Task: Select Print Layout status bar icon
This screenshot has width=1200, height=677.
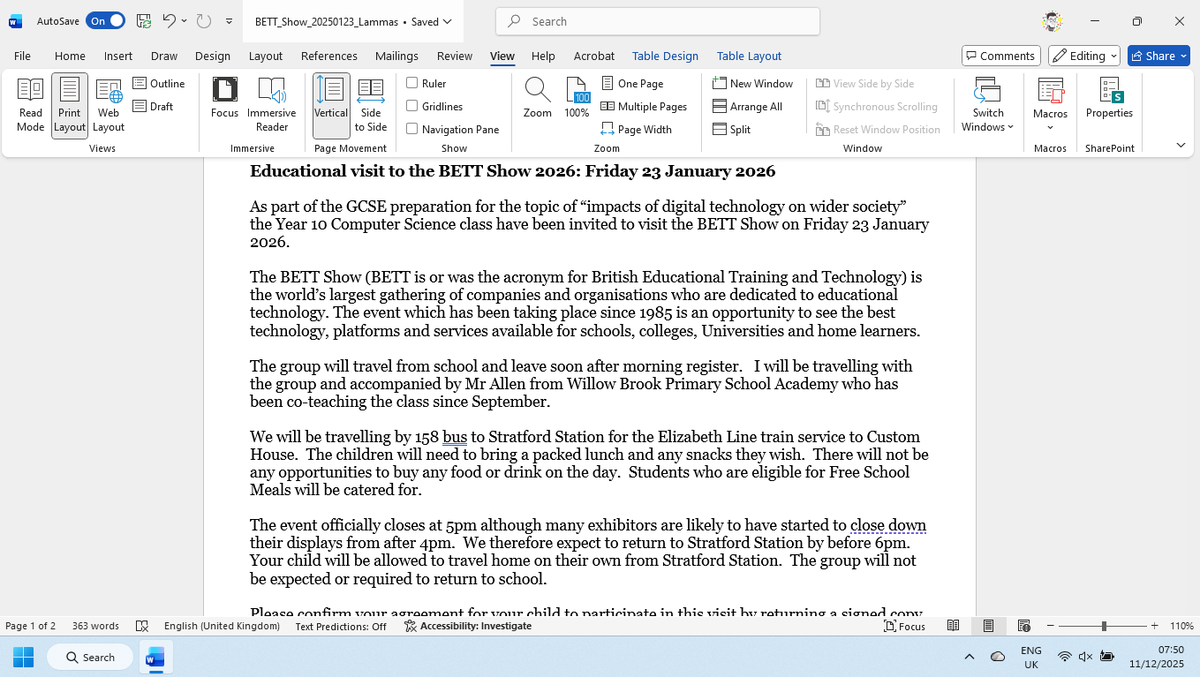Action: [988, 626]
